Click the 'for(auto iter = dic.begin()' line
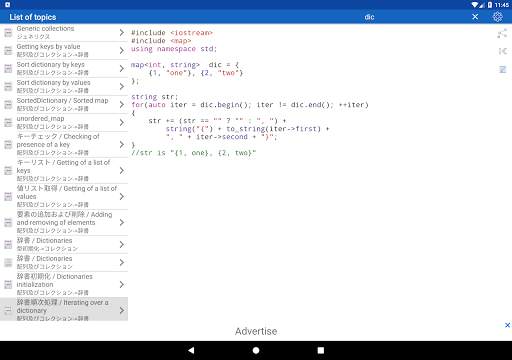The height and width of the screenshot is (360, 512). pyautogui.click(x=250, y=105)
